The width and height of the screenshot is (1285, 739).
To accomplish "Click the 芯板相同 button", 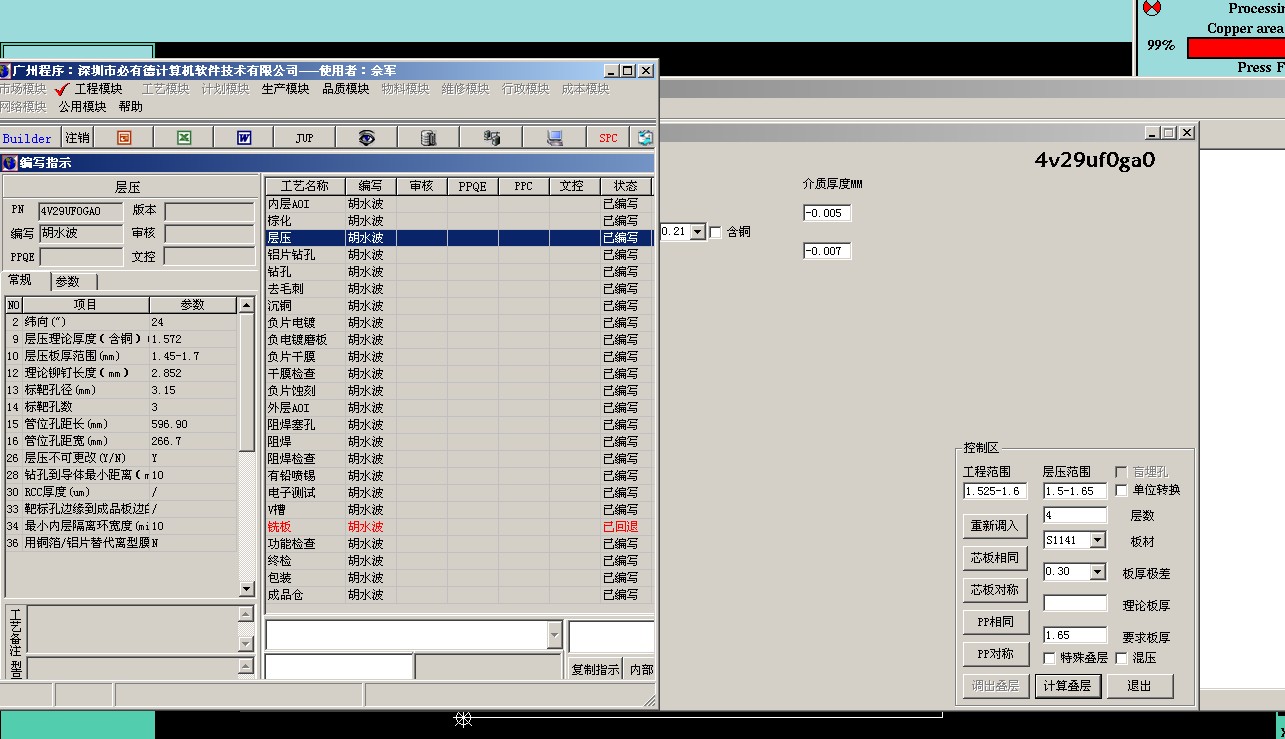I will pyautogui.click(x=995, y=558).
